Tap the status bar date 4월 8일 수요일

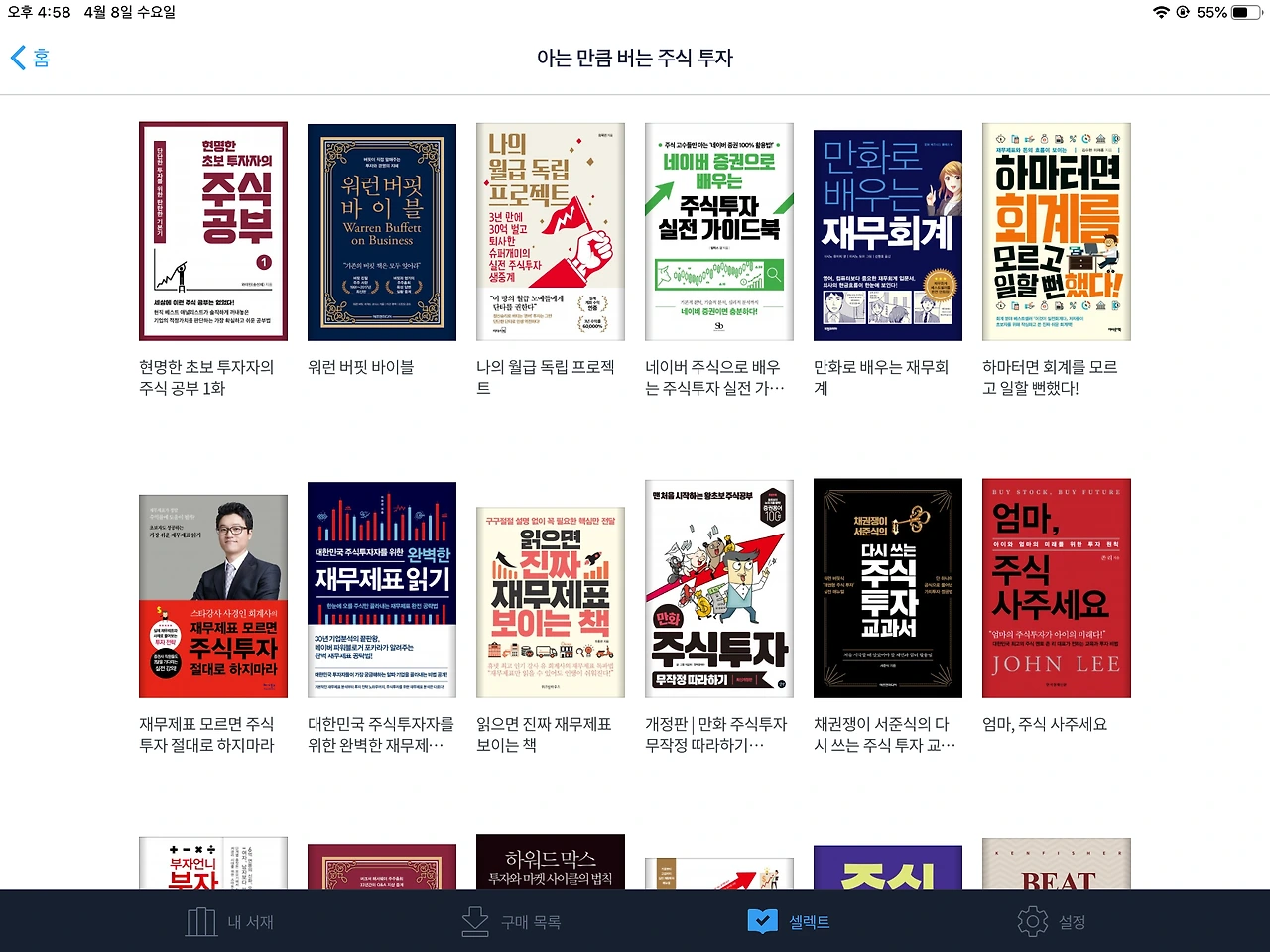pyautogui.click(x=129, y=12)
